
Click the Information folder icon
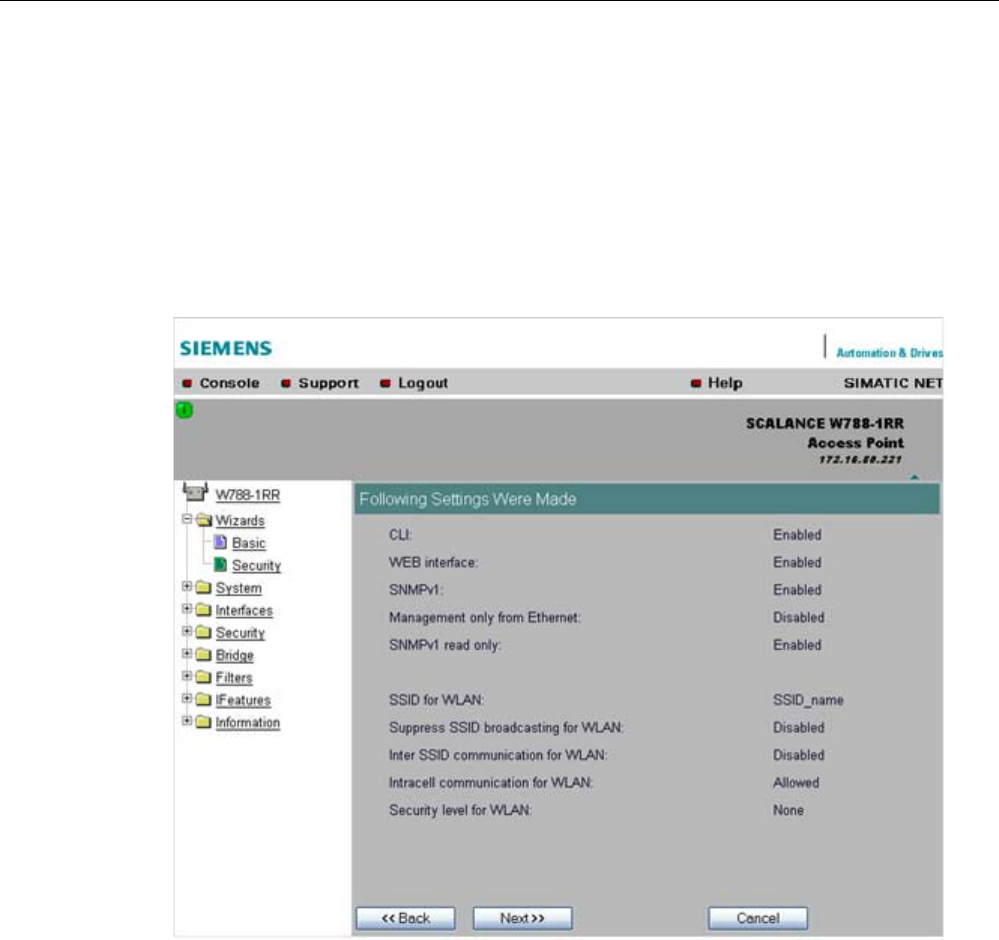203,722
